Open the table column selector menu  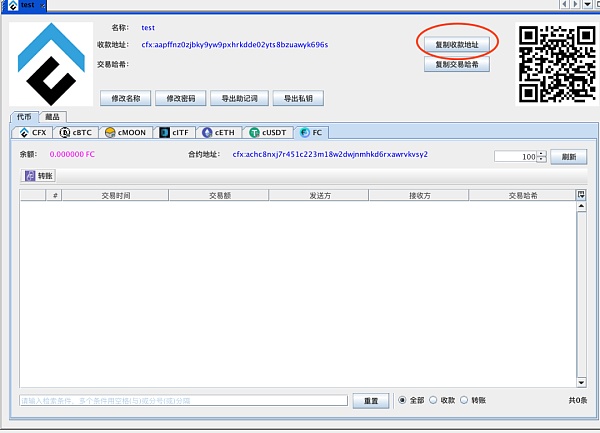point(580,195)
